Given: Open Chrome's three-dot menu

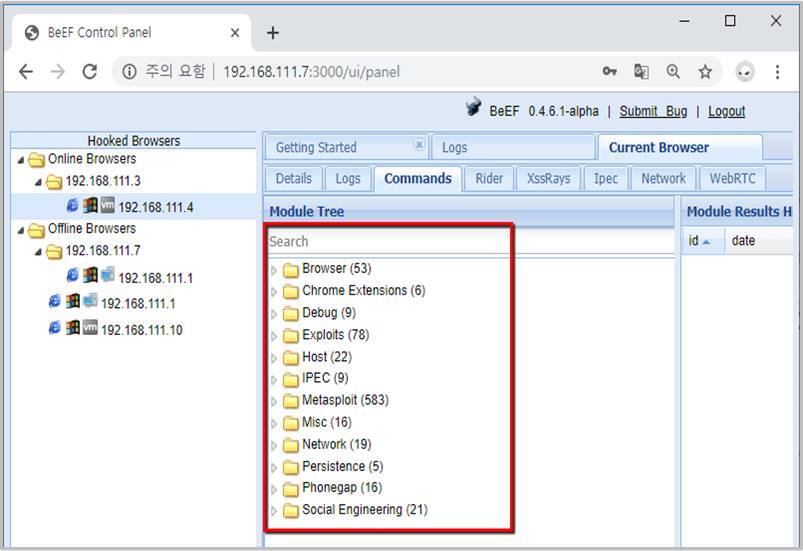Looking at the screenshot, I should (x=777, y=72).
